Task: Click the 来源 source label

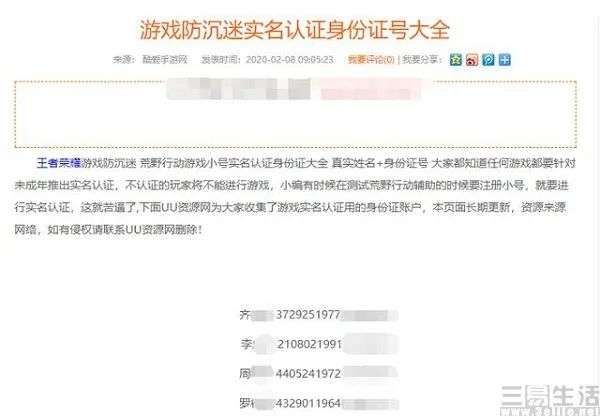Action: pos(122,60)
